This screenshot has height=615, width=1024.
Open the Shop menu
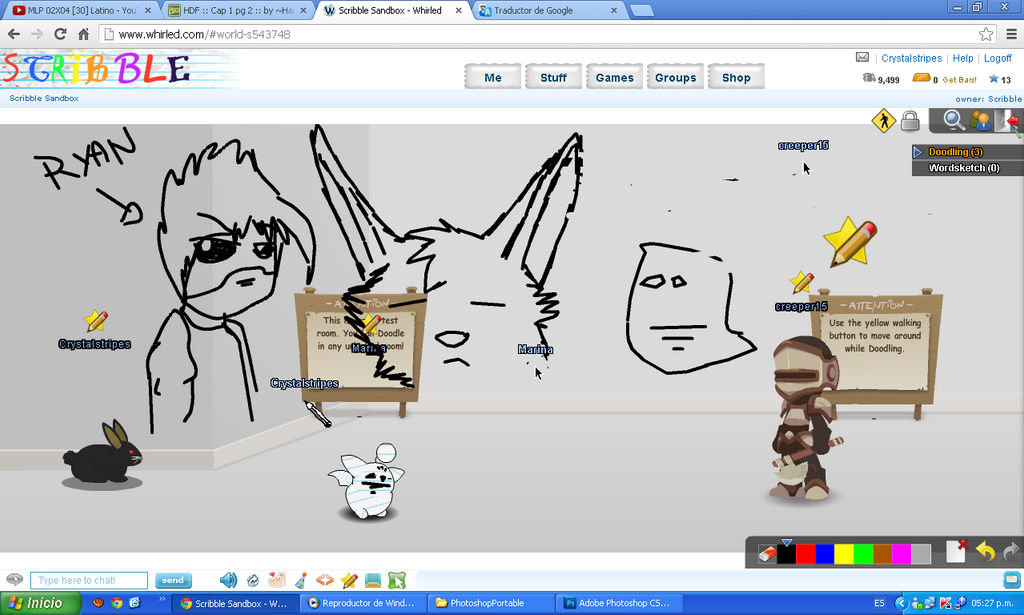pos(736,78)
